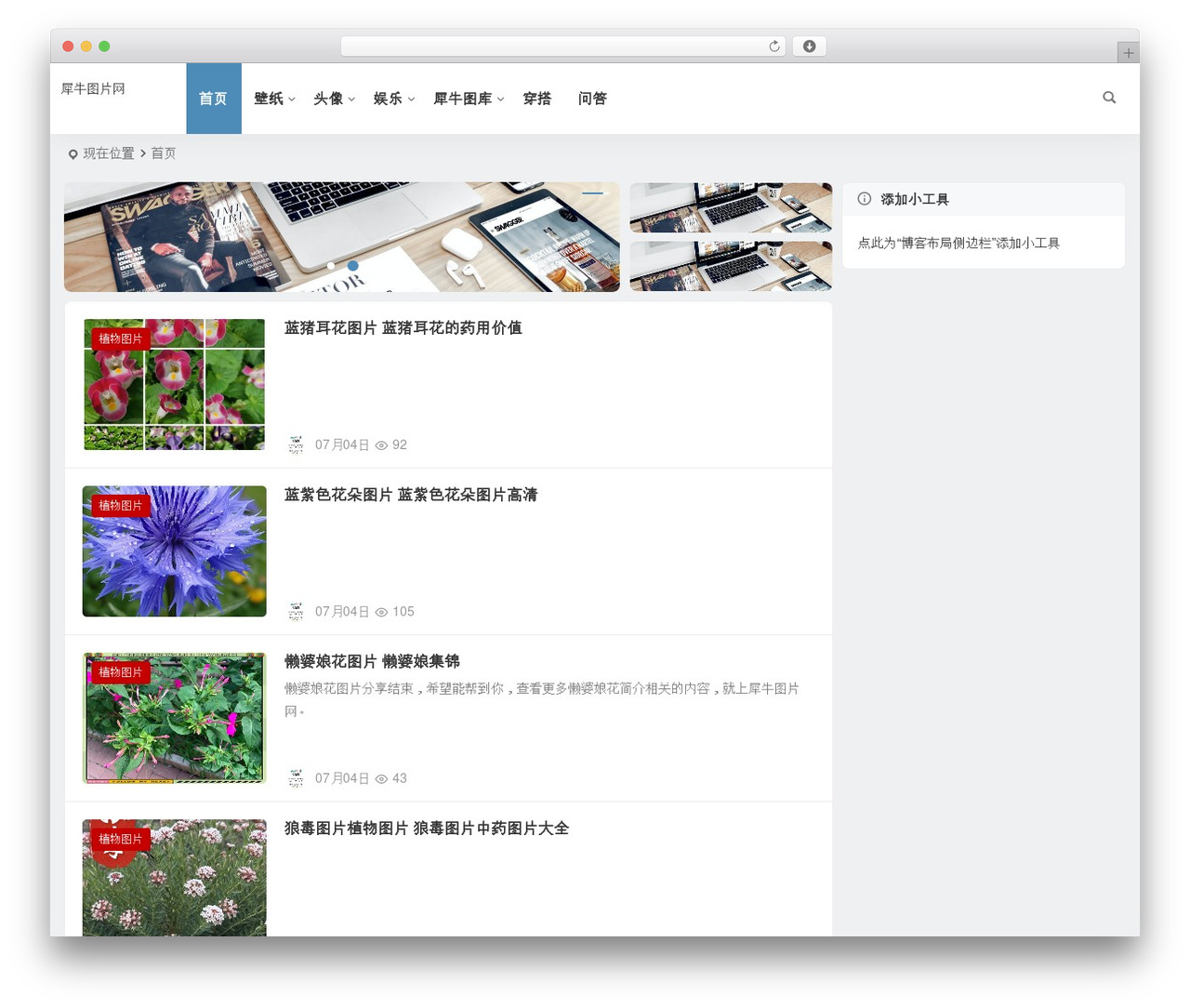Select the active blue carousel dot
This screenshot has width=1190, height=1008.
pos(352,266)
